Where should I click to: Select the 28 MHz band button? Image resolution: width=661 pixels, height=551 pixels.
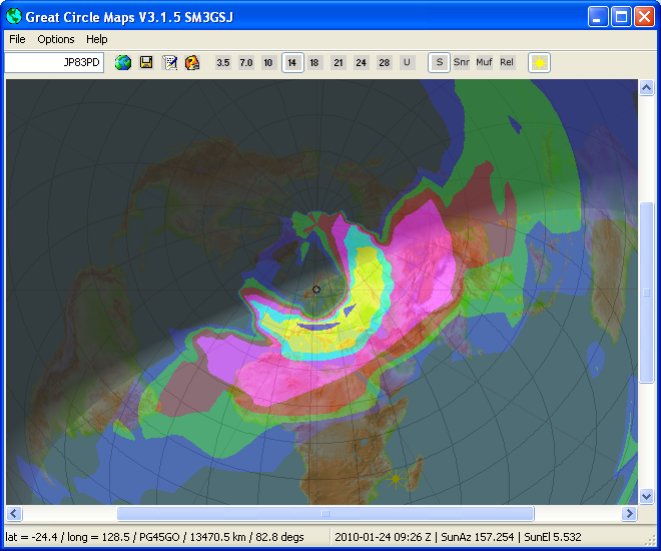[x=384, y=63]
